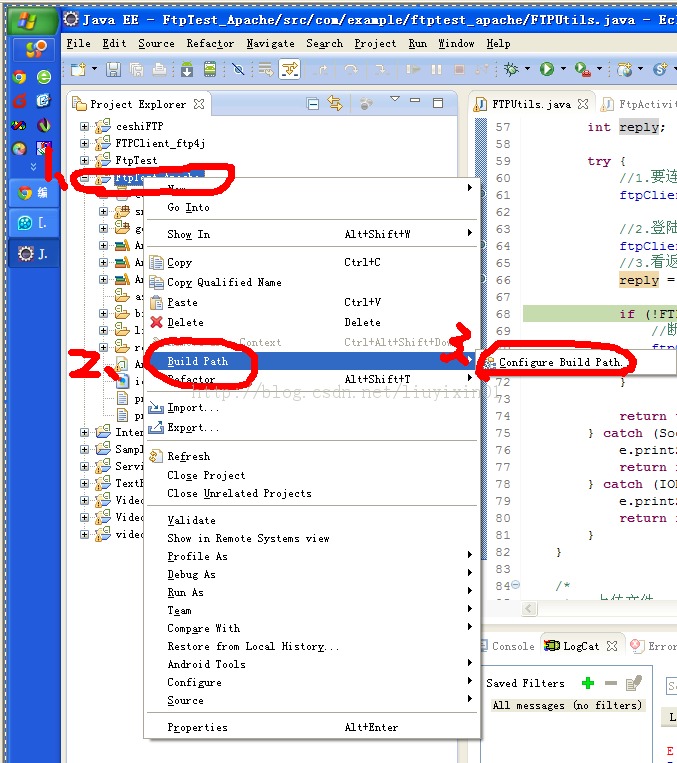Click the Save All toolbar icon
This screenshot has width=677, height=763.
(x=137, y=70)
